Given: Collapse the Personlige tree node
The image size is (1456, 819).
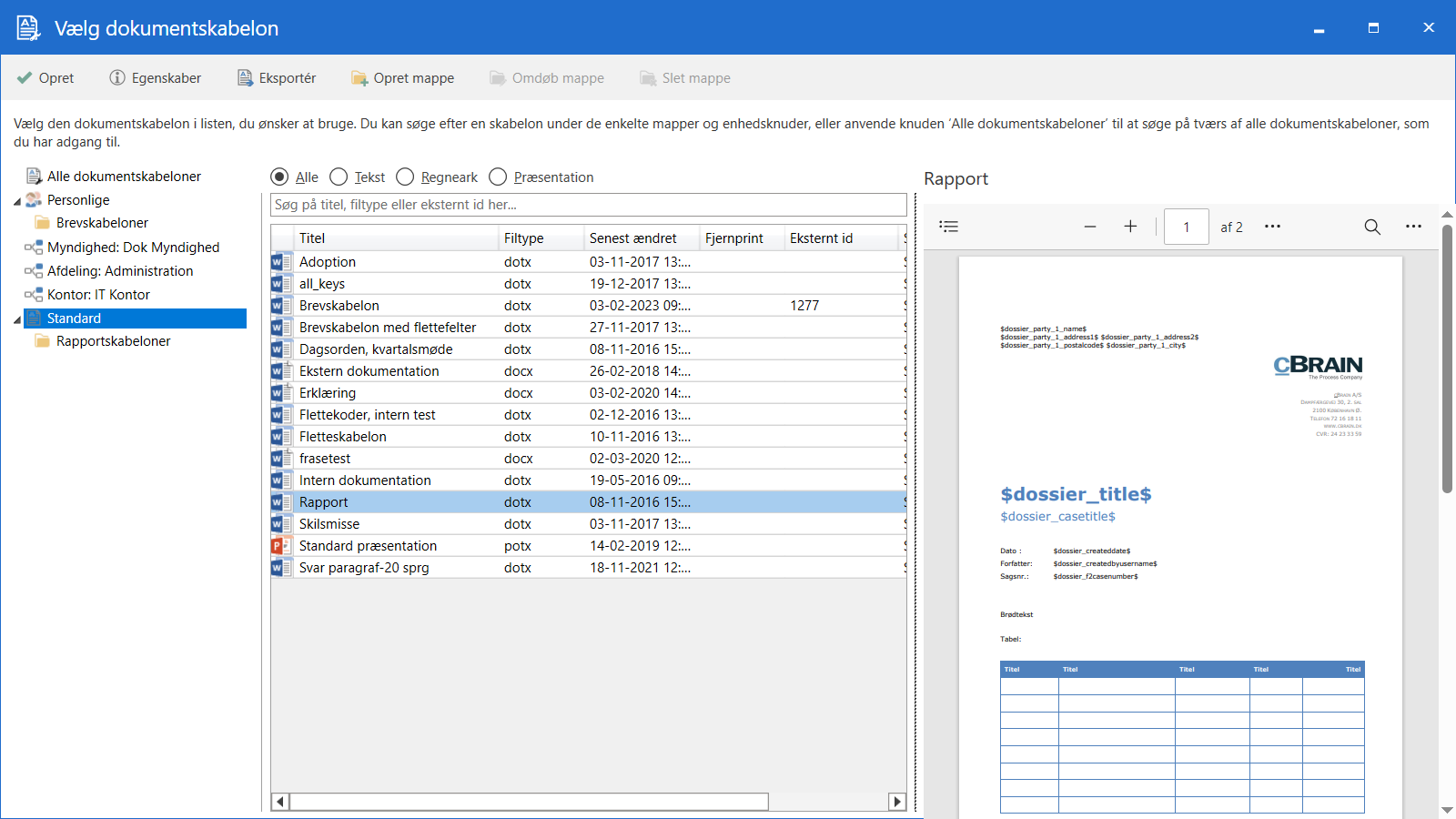Looking at the screenshot, I should point(17,201).
